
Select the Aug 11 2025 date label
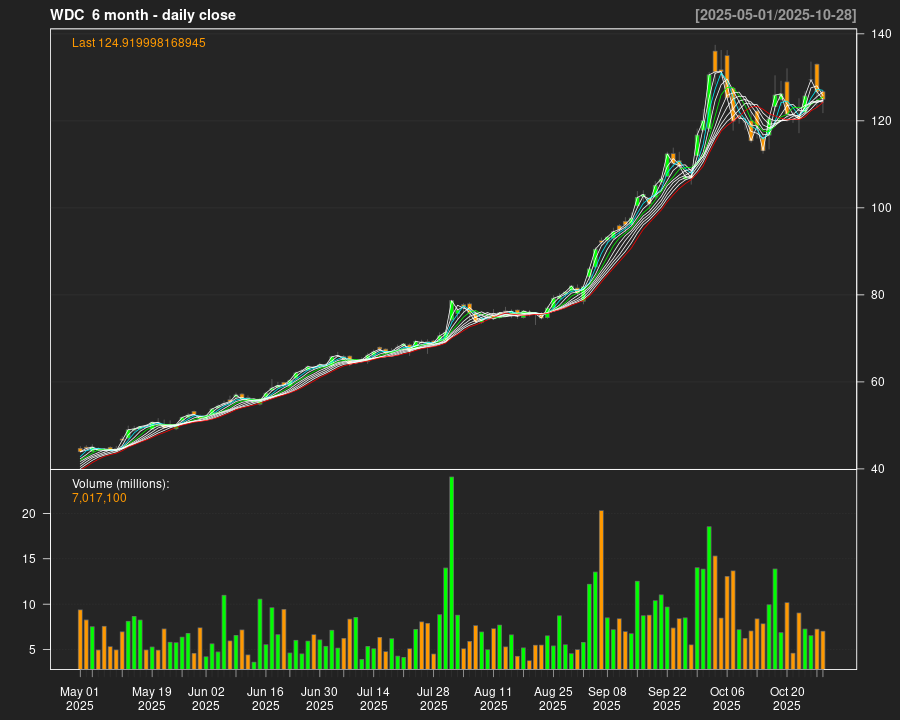click(x=493, y=698)
